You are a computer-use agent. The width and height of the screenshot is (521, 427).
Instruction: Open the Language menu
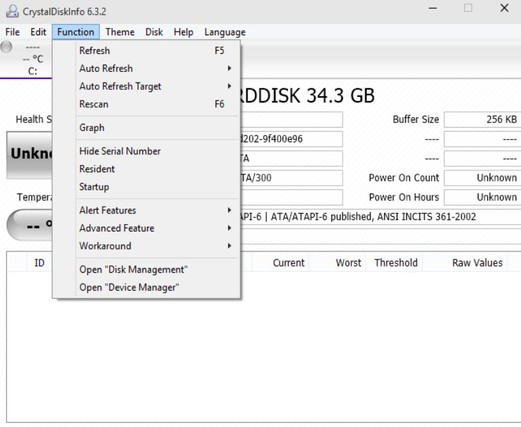coord(225,32)
